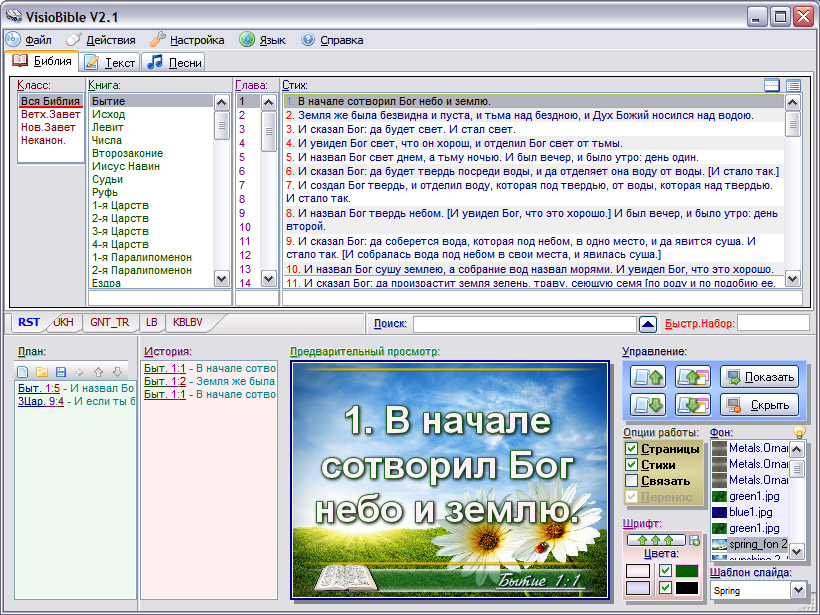820x615 pixels.
Task: Click the dark green font color swatch
Action: [x=686, y=571]
